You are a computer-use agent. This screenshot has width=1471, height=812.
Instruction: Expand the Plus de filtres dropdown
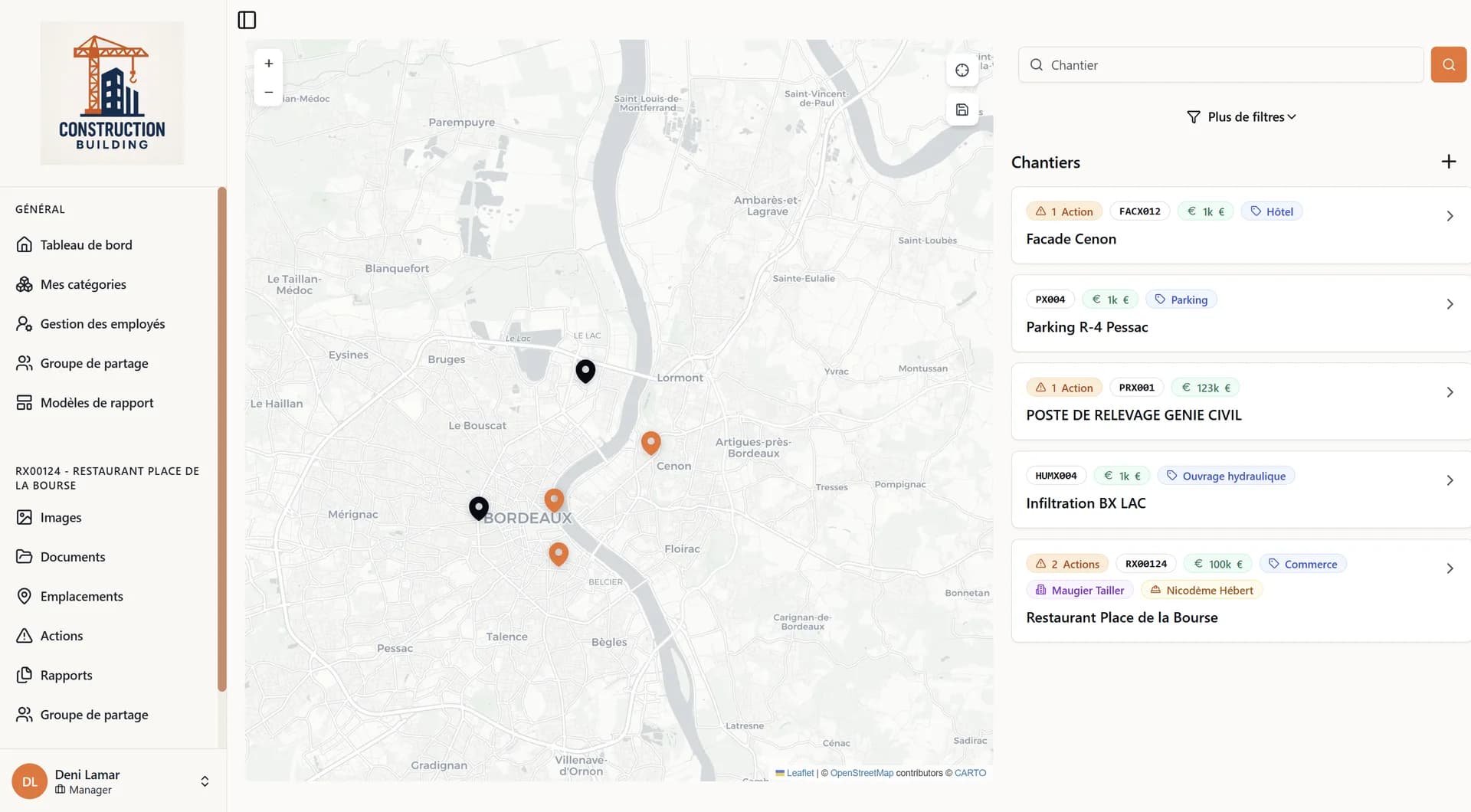1241,117
